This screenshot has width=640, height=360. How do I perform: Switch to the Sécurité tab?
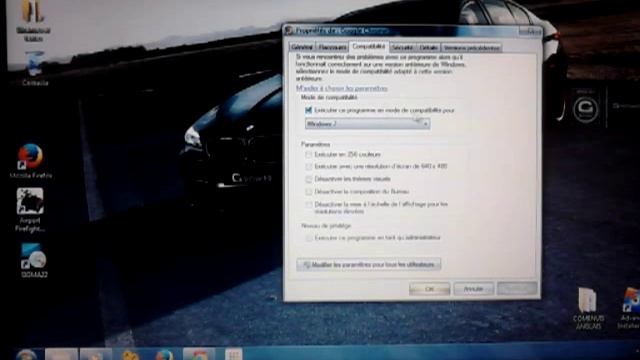point(402,48)
